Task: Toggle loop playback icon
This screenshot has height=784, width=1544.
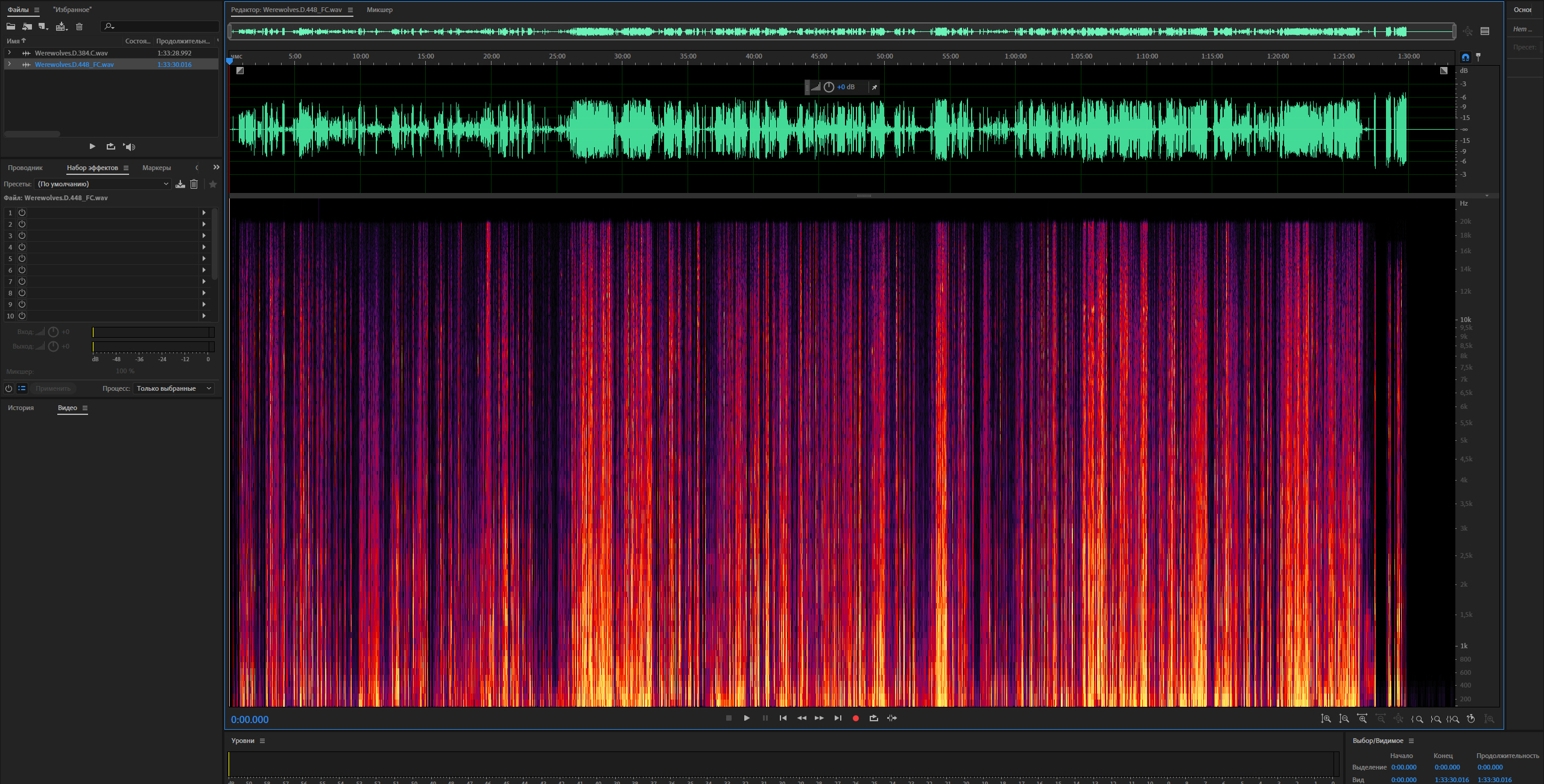Action: point(873,718)
